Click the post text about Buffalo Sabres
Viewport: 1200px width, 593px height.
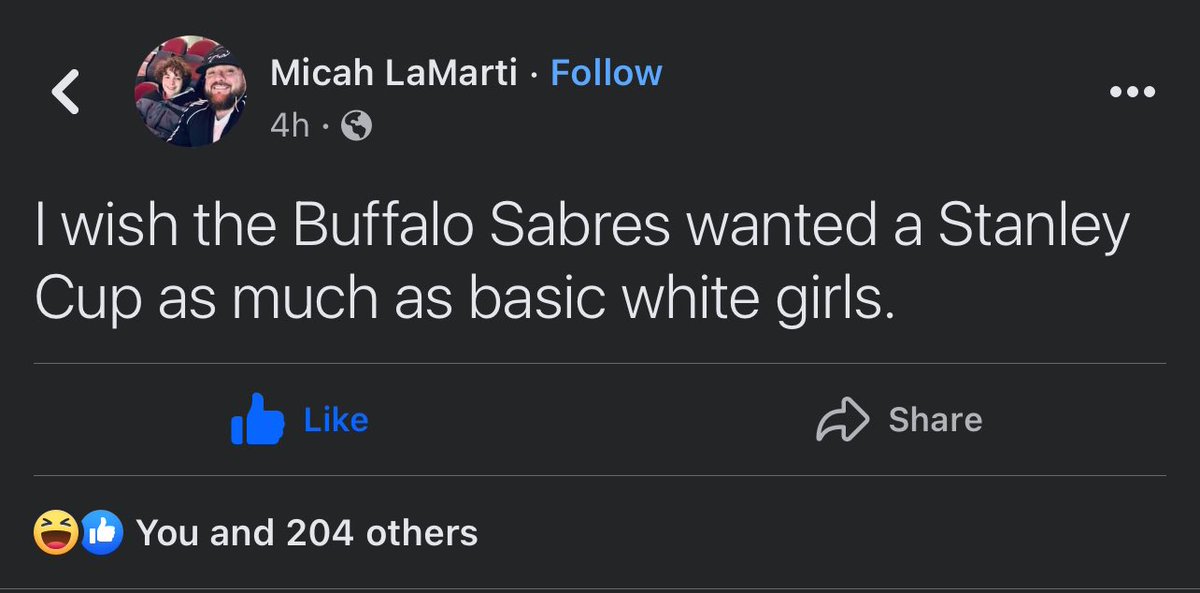click(582, 264)
